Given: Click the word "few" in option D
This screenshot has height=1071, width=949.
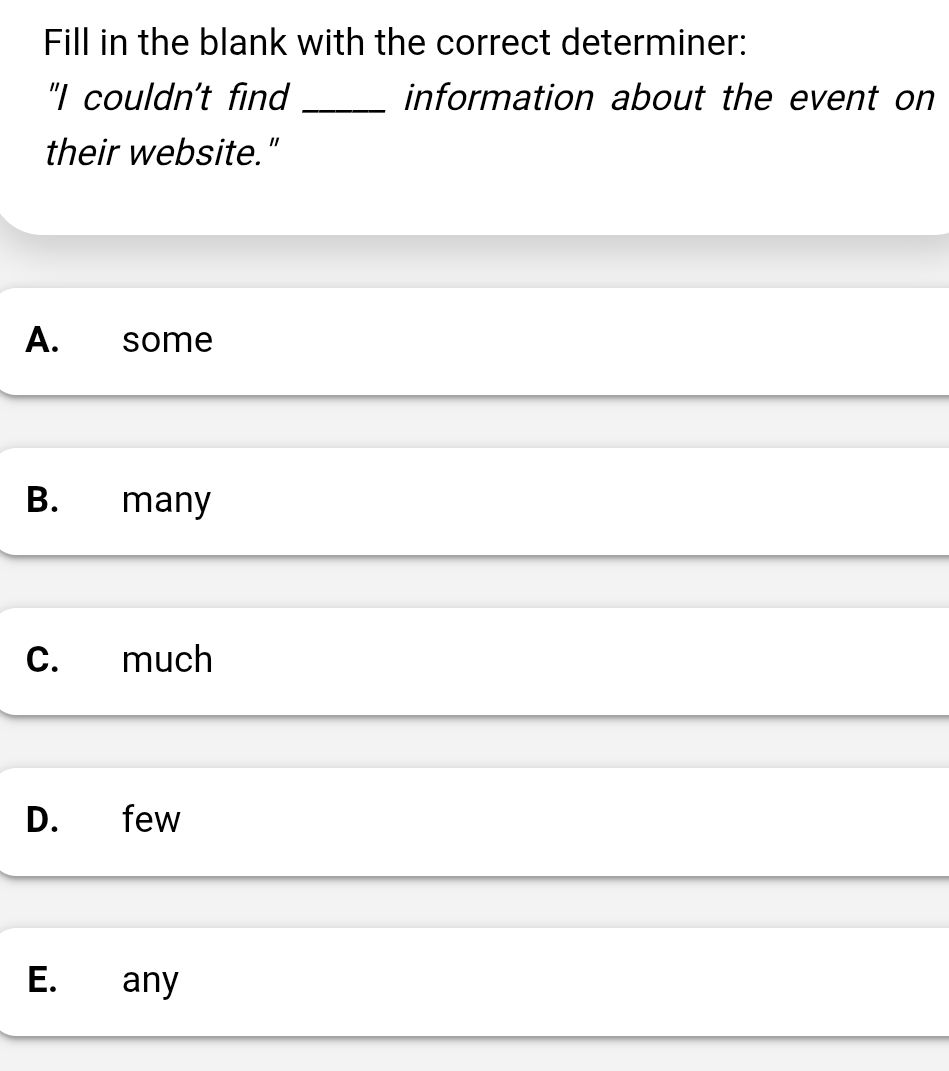Looking at the screenshot, I should tap(151, 820).
